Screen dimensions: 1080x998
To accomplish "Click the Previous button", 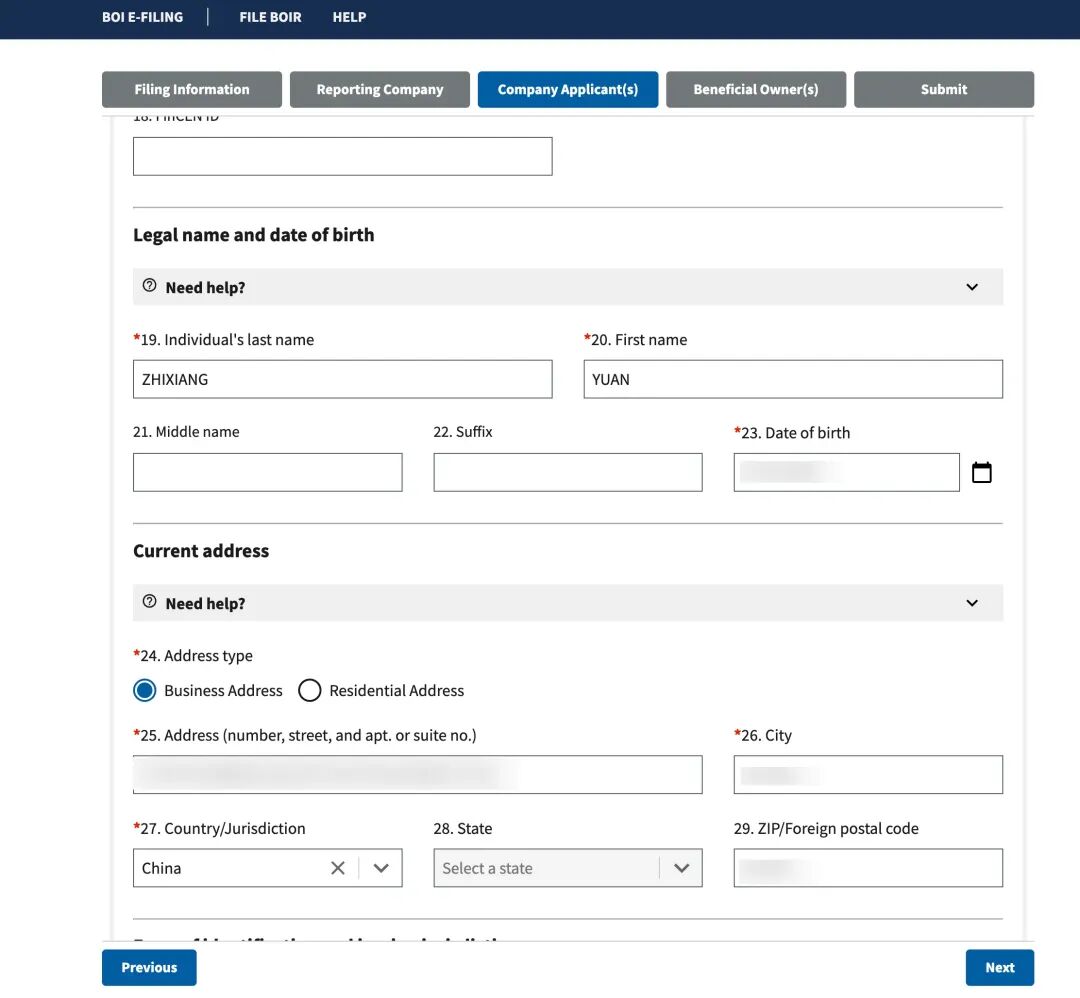I will [x=149, y=967].
